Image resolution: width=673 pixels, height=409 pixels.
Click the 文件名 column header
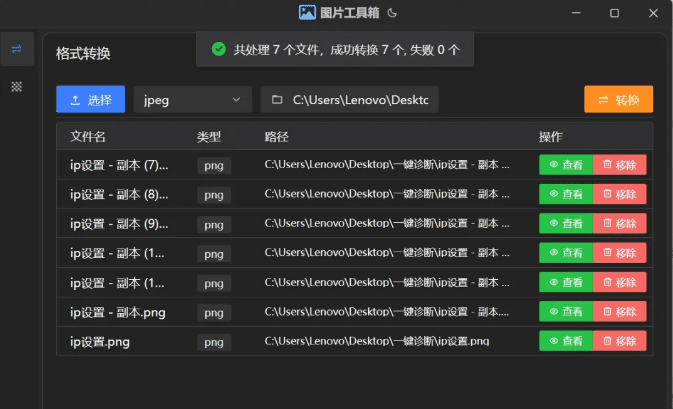click(x=88, y=136)
